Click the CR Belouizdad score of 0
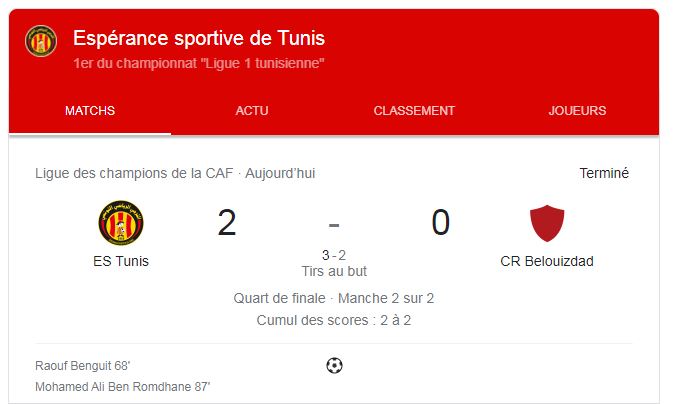This screenshot has width=674, height=404. pyautogui.click(x=440, y=223)
